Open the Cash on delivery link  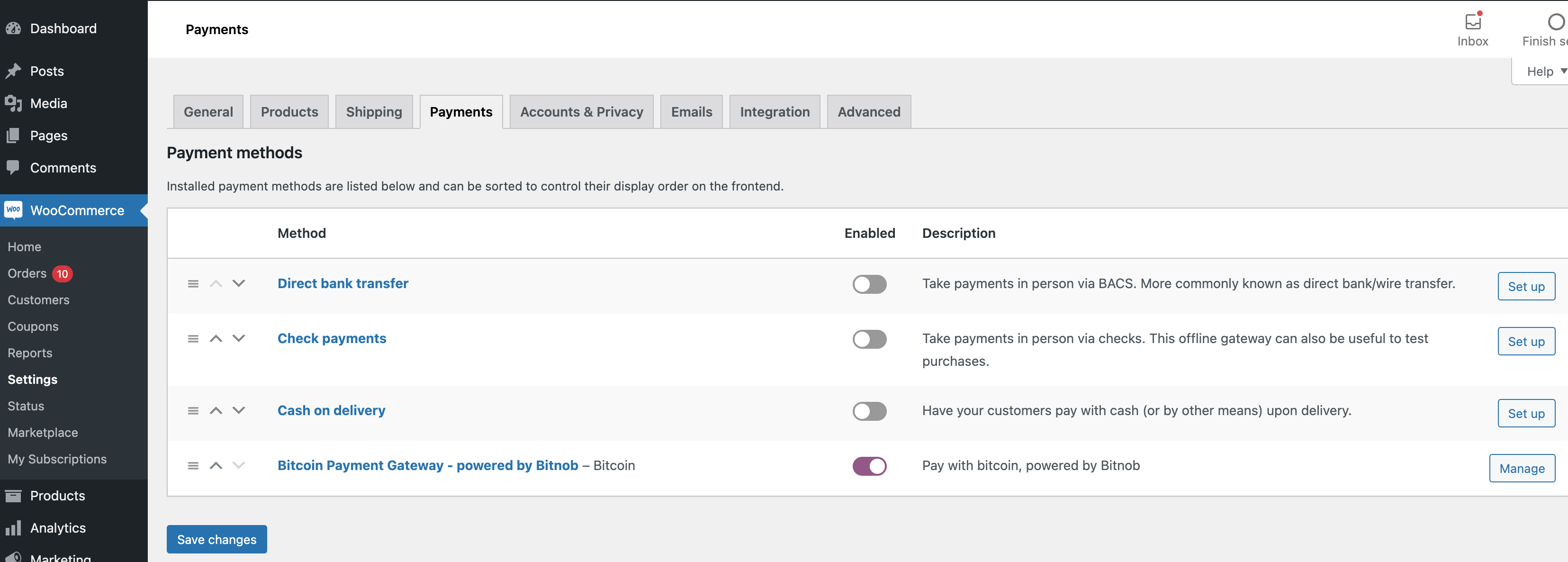pyautogui.click(x=331, y=411)
